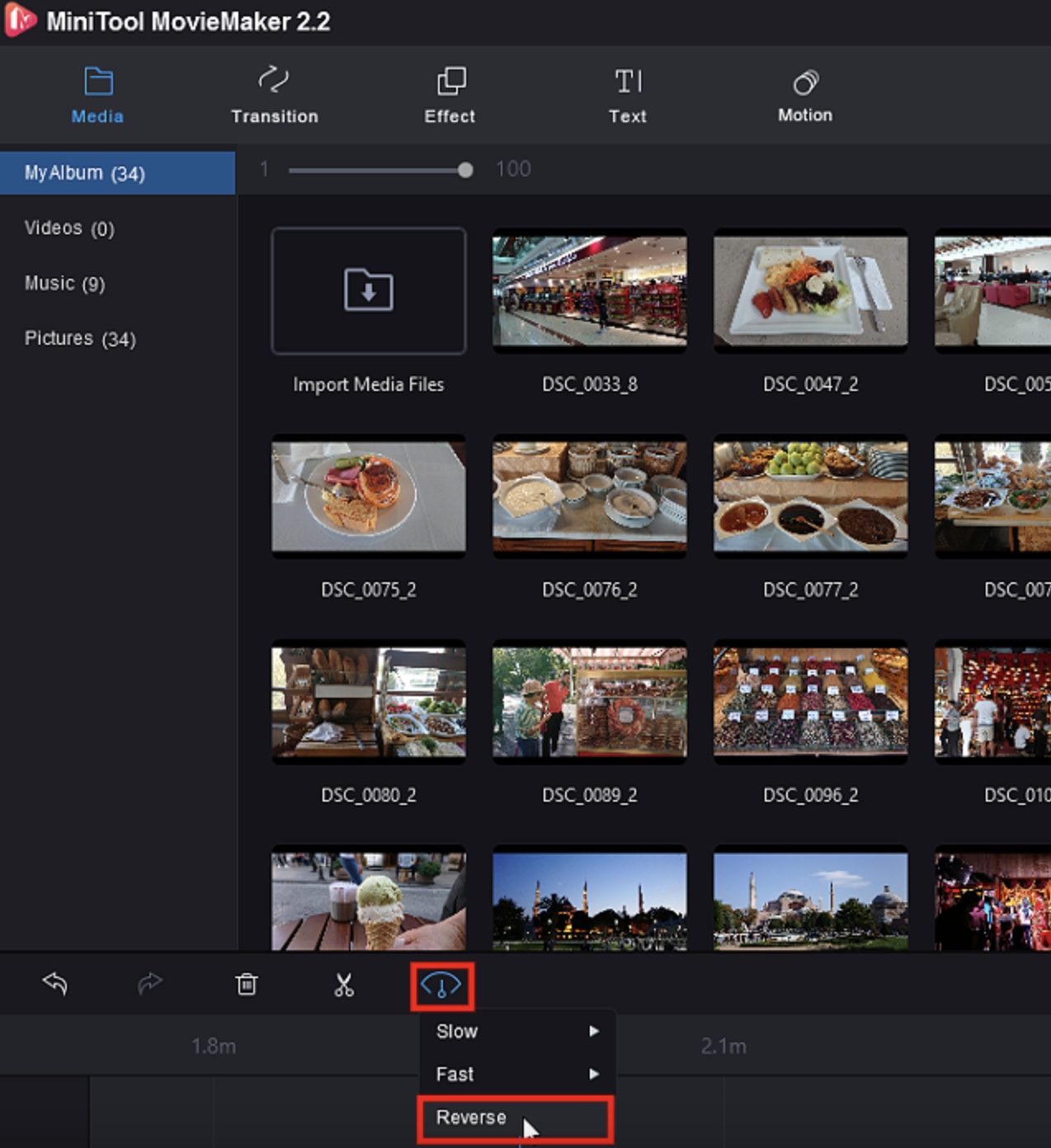Click the DSC_0033_8 file name label

pyautogui.click(x=590, y=384)
